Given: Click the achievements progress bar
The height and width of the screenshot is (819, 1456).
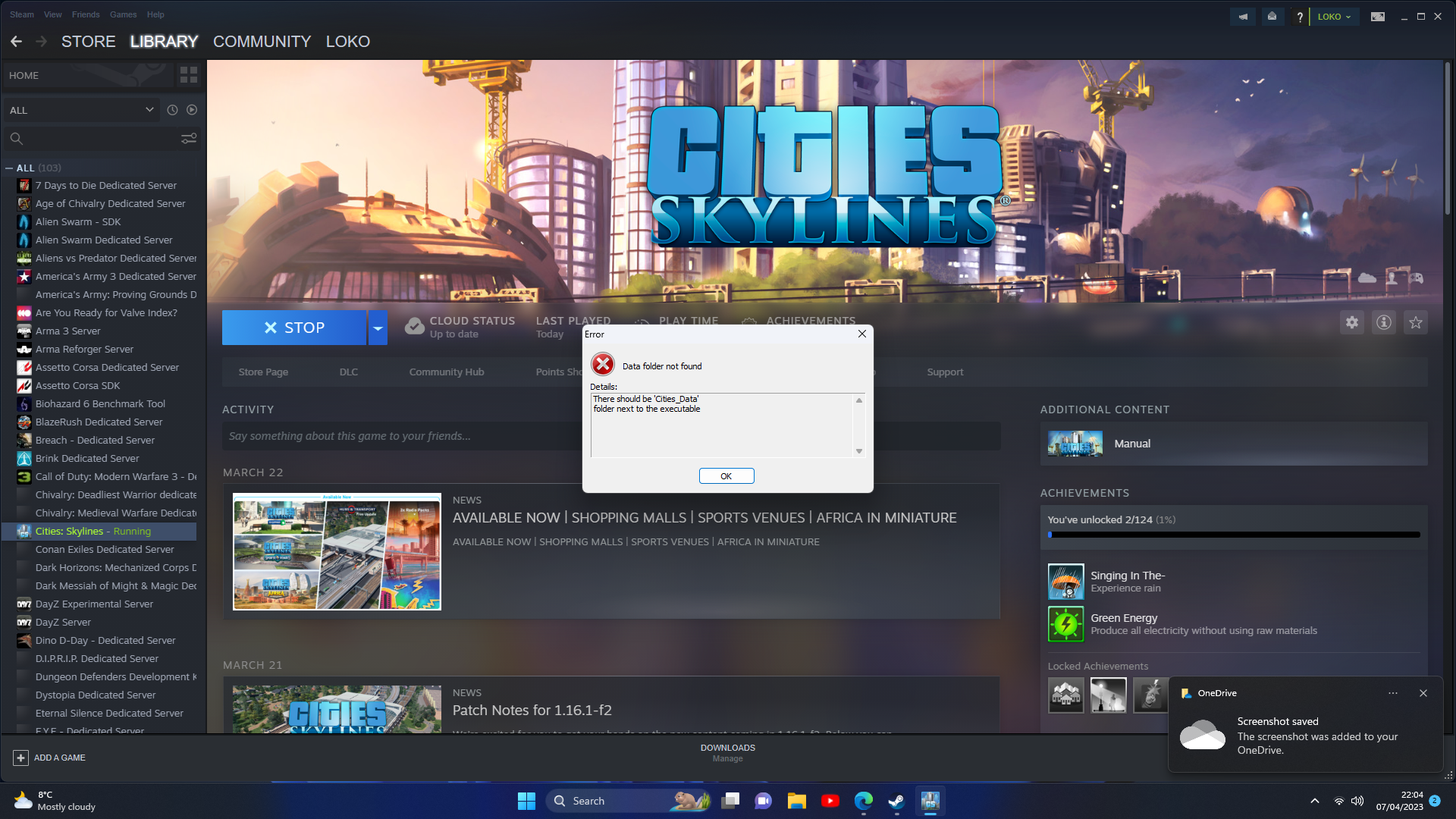Looking at the screenshot, I should click(x=1234, y=535).
